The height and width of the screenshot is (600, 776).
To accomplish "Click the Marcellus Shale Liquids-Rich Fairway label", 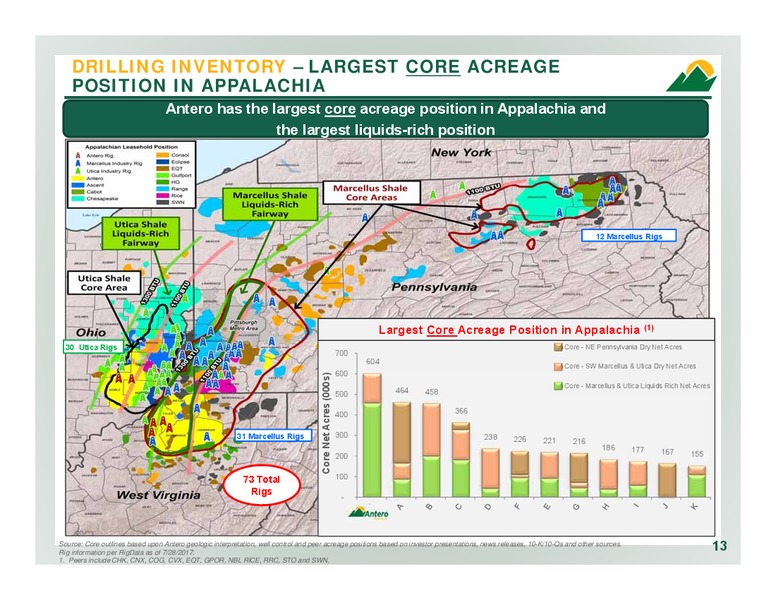I will (x=270, y=204).
